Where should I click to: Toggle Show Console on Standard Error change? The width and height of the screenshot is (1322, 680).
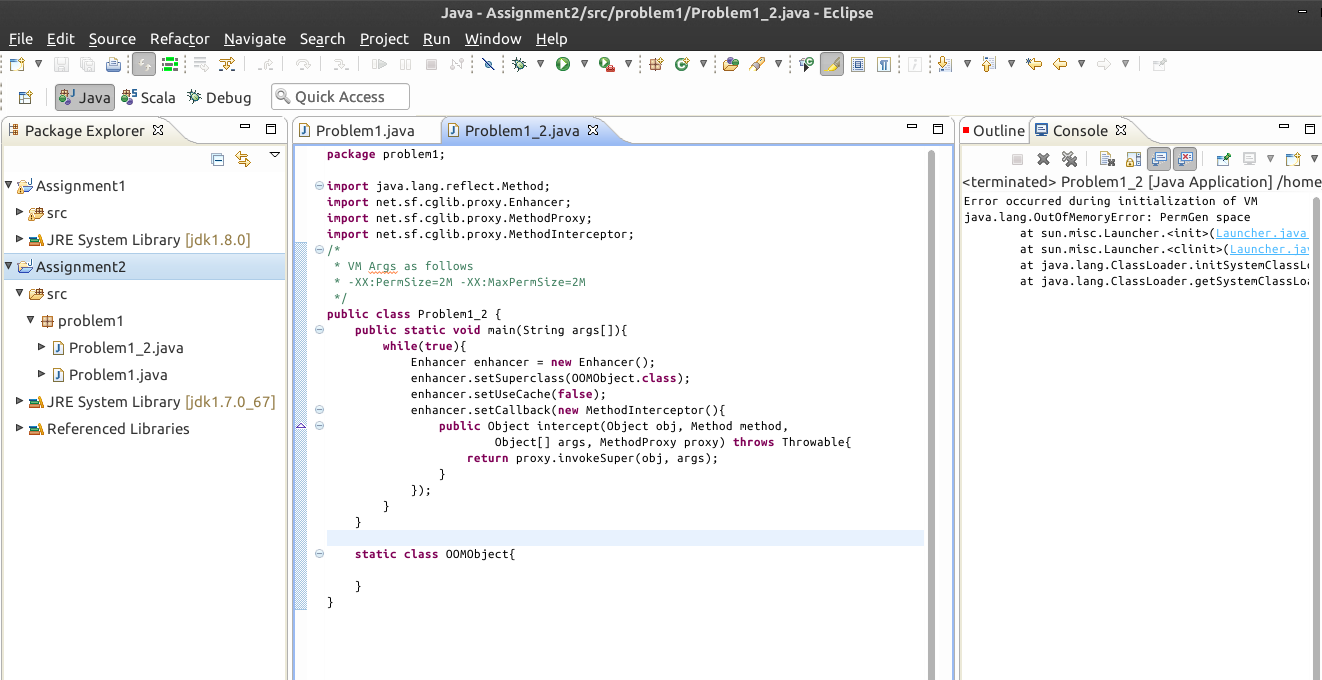[1185, 159]
